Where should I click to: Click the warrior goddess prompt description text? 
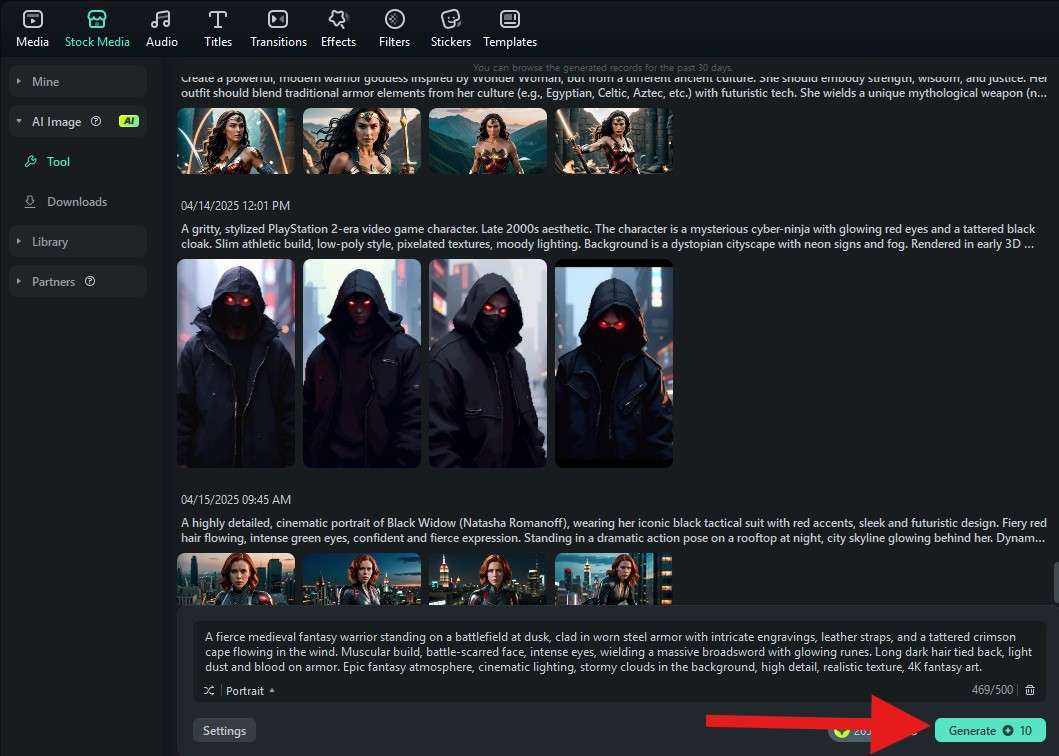(613, 86)
